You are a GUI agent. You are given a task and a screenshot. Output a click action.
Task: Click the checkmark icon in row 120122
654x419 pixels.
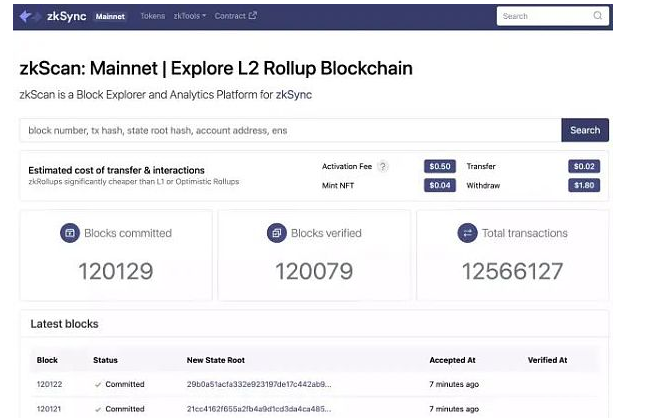98,385
